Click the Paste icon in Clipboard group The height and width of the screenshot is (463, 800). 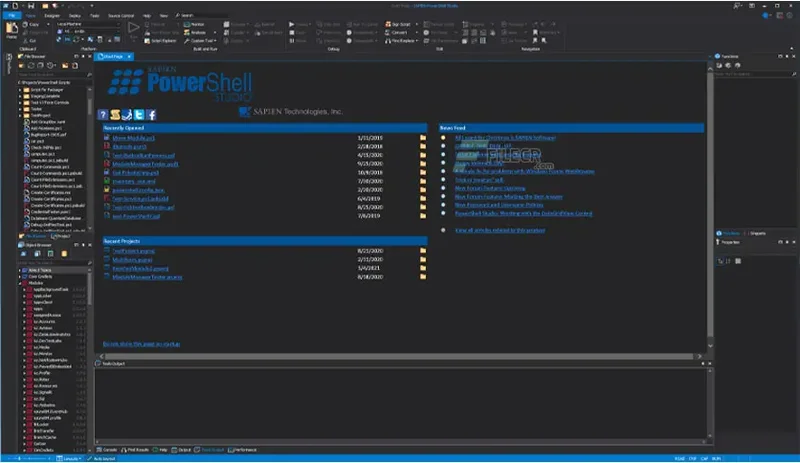(11, 29)
